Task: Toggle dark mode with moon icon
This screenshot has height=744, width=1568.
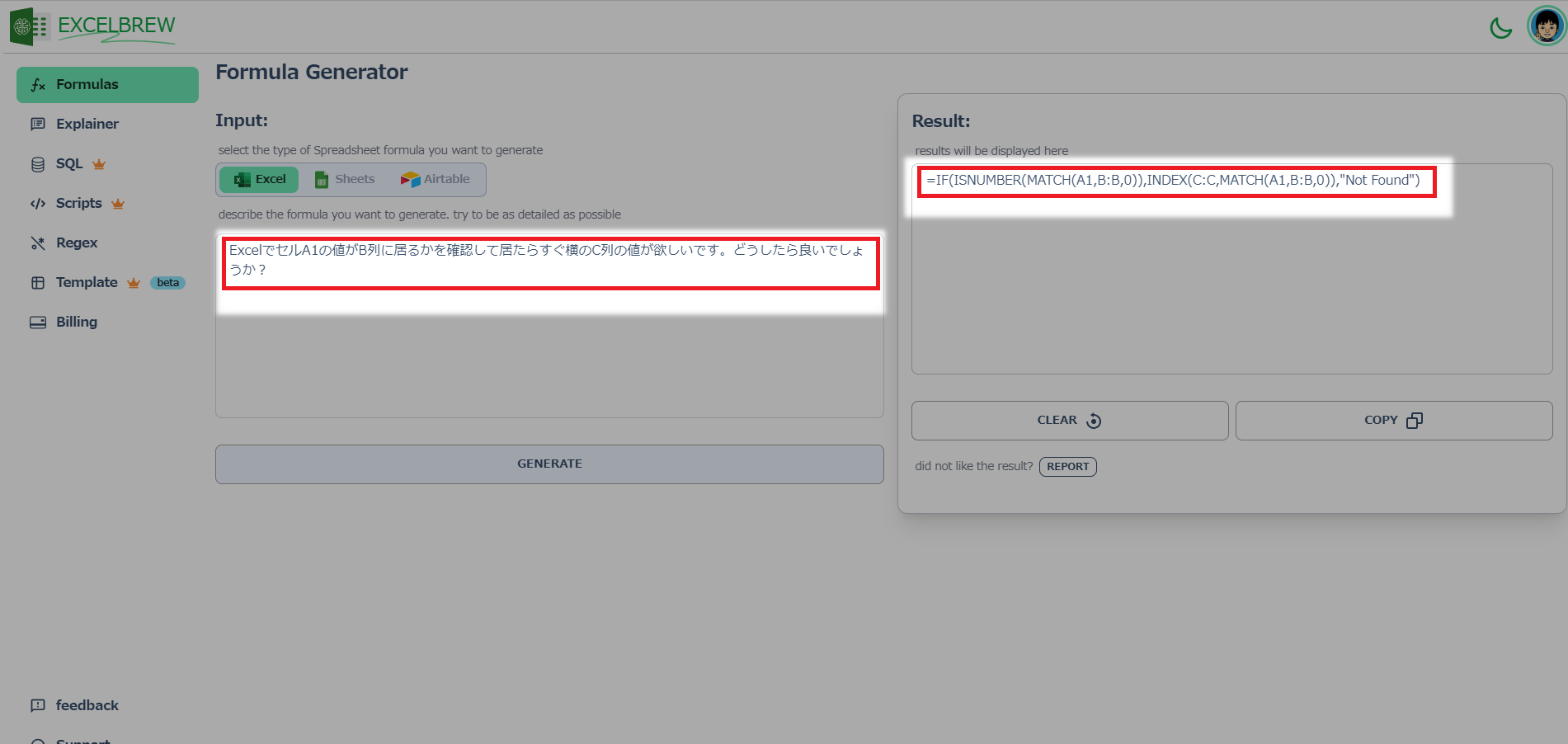Action: (x=1500, y=28)
